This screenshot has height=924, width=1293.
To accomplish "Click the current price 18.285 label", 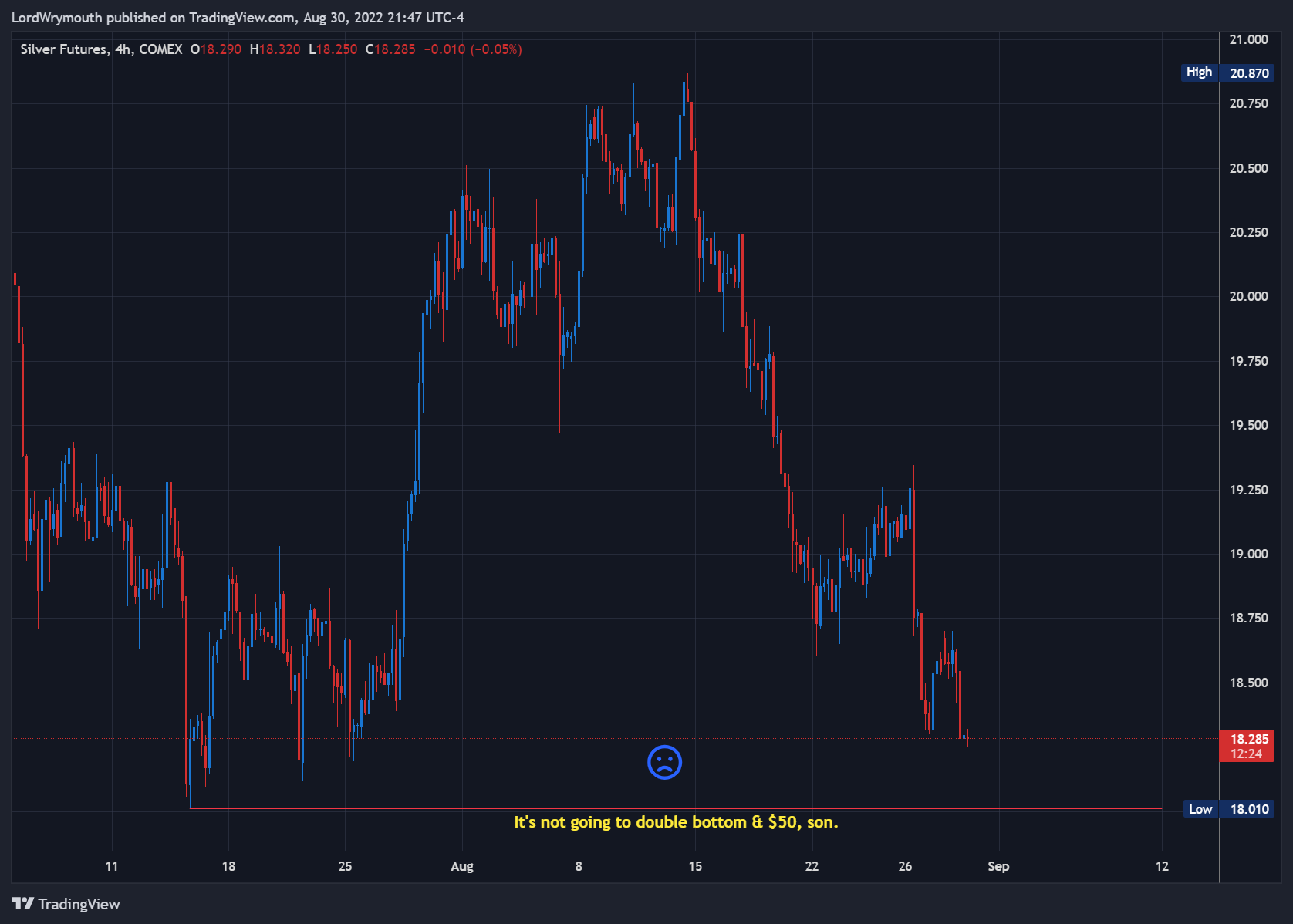I will (x=1249, y=739).
